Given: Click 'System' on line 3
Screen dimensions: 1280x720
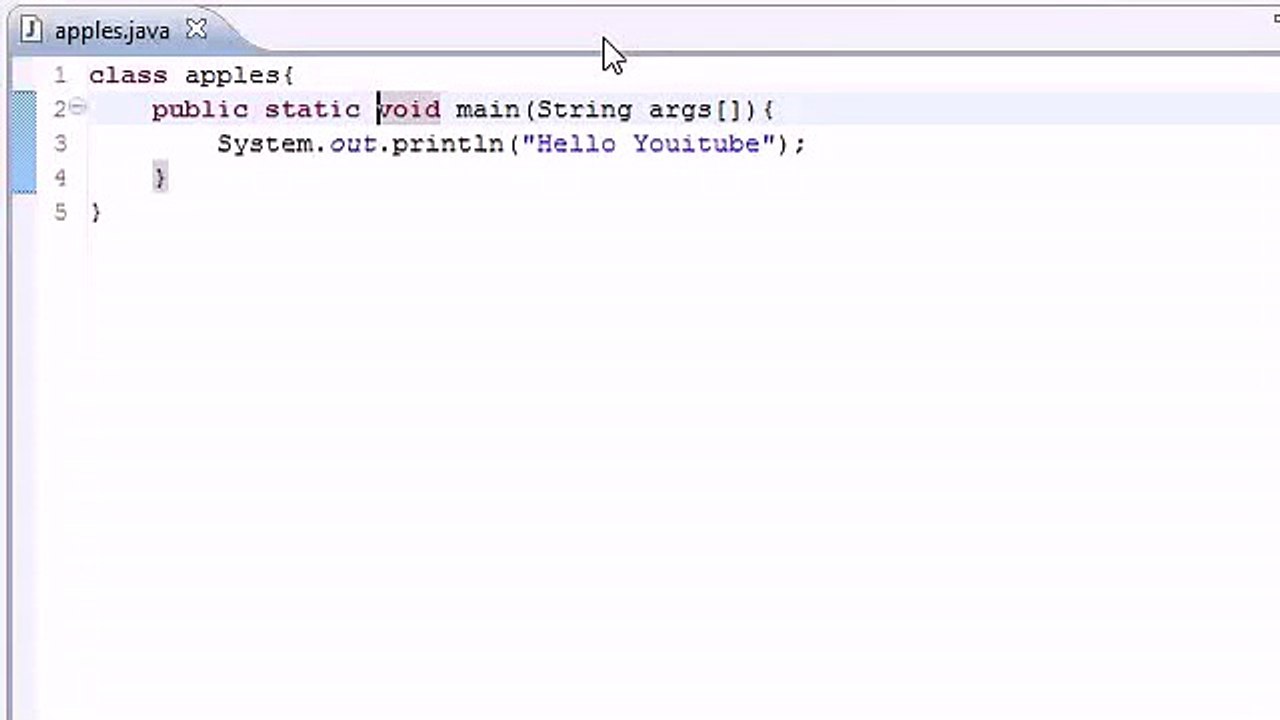Looking at the screenshot, I should point(265,144).
